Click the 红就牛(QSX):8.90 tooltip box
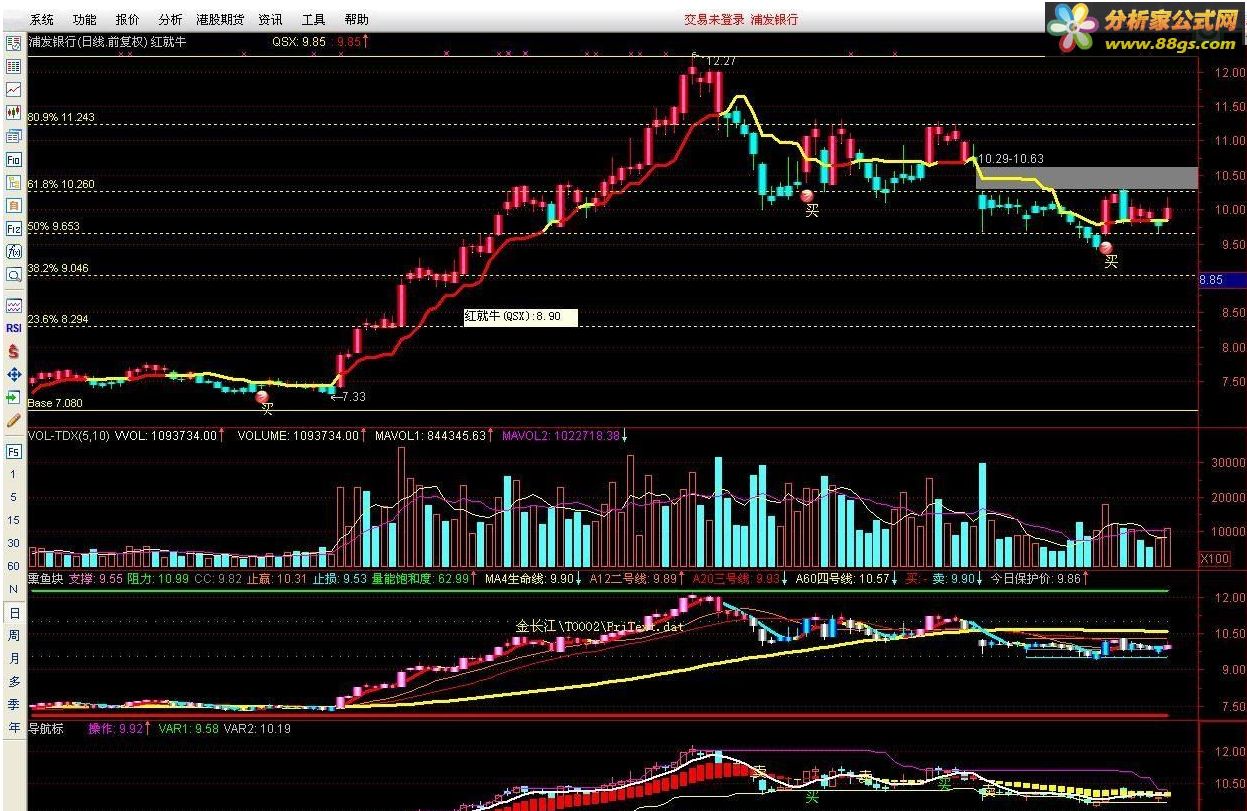Viewport: 1247px width, 811px height. pyautogui.click(x=520, y=316)
